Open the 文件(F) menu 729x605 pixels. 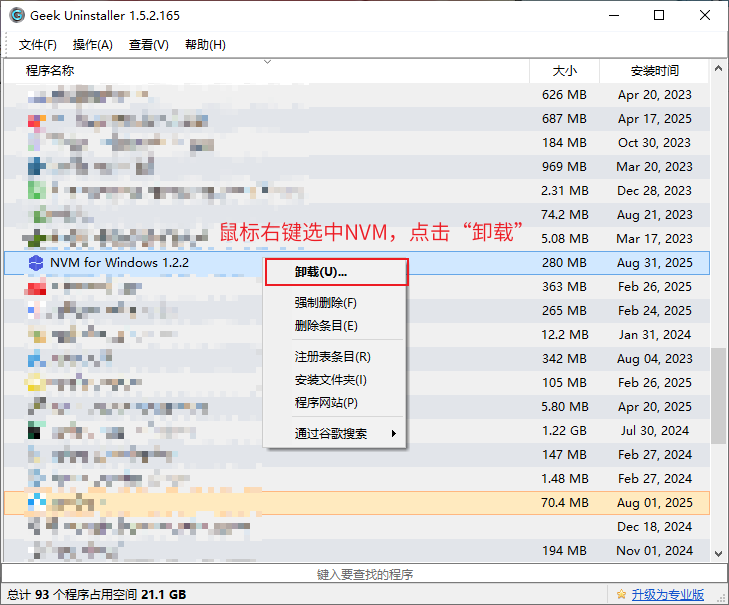click(x=38, y=45)
